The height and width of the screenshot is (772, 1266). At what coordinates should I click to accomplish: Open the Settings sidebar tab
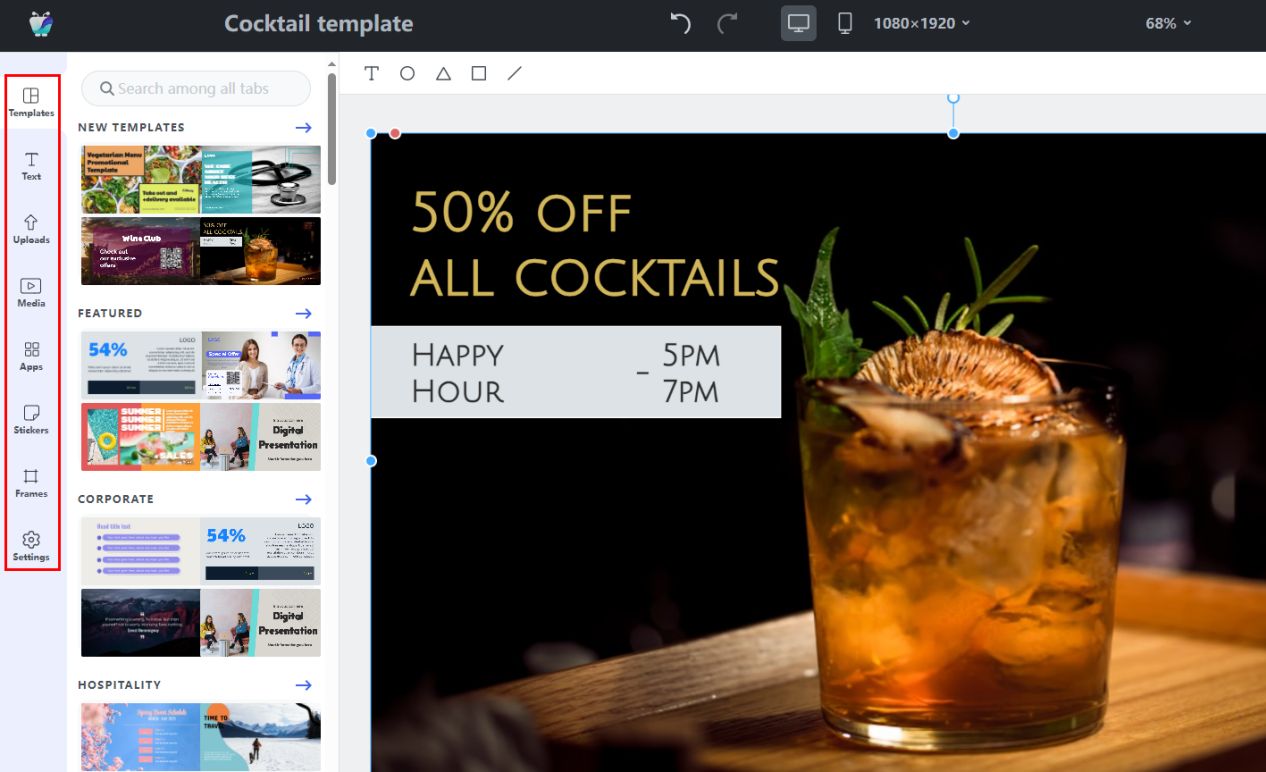tap(32, 547)
